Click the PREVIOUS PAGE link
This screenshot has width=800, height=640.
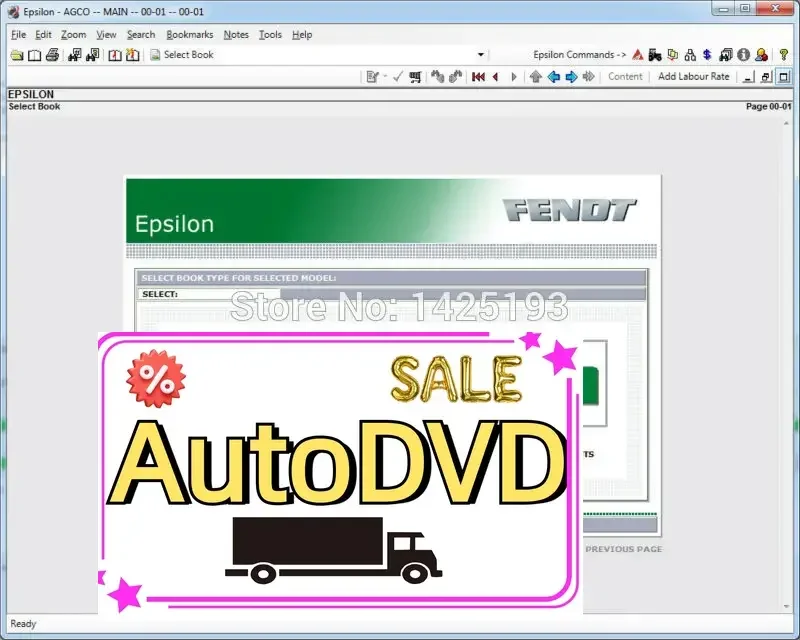(623, 549)
